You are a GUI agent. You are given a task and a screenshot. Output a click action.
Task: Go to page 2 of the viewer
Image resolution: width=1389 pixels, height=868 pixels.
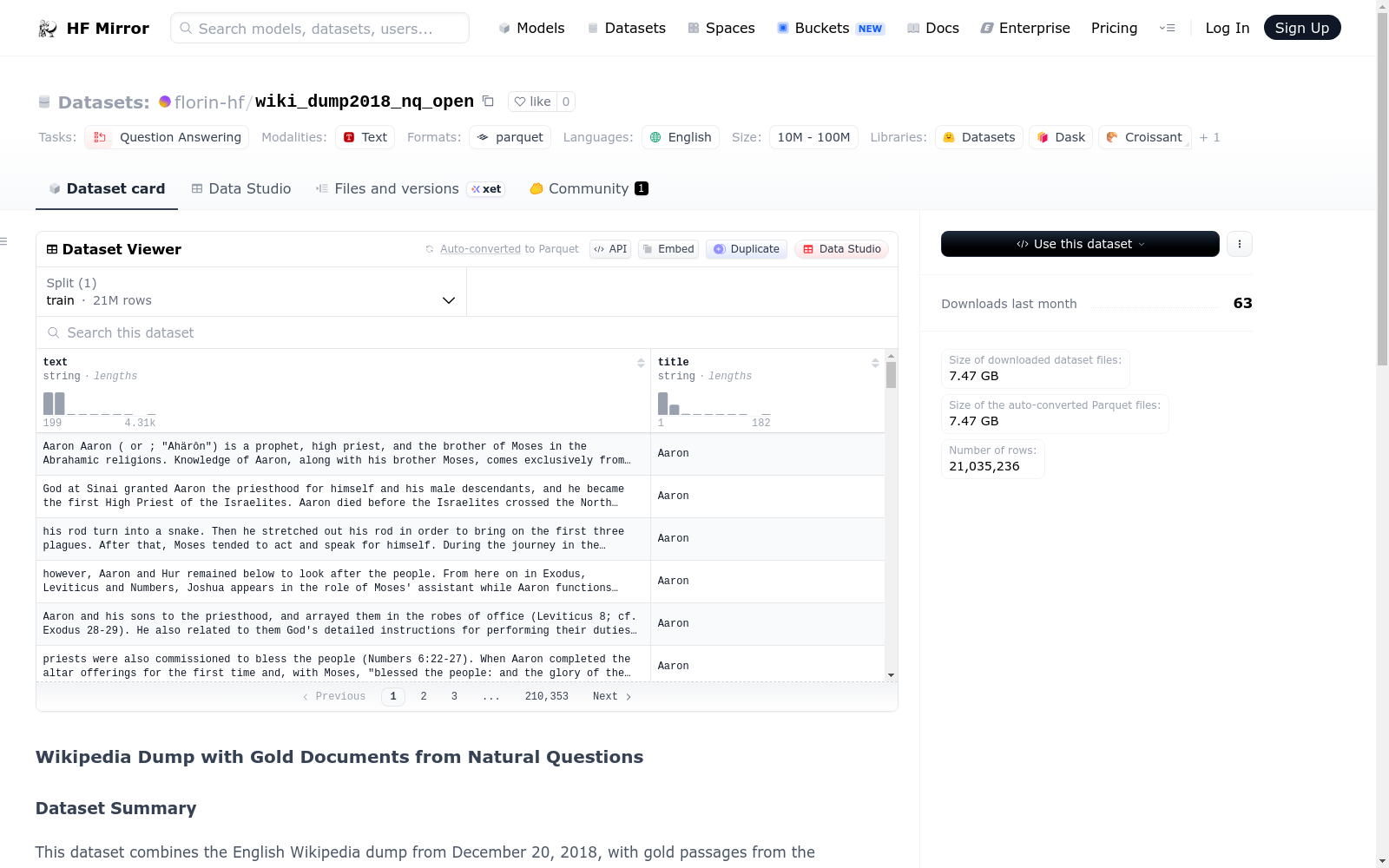pos(424,696)
